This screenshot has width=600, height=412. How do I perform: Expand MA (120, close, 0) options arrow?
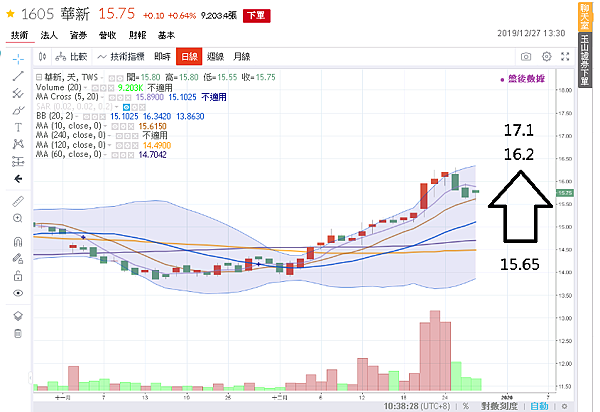pyautogui.click(x=110, y=146)
